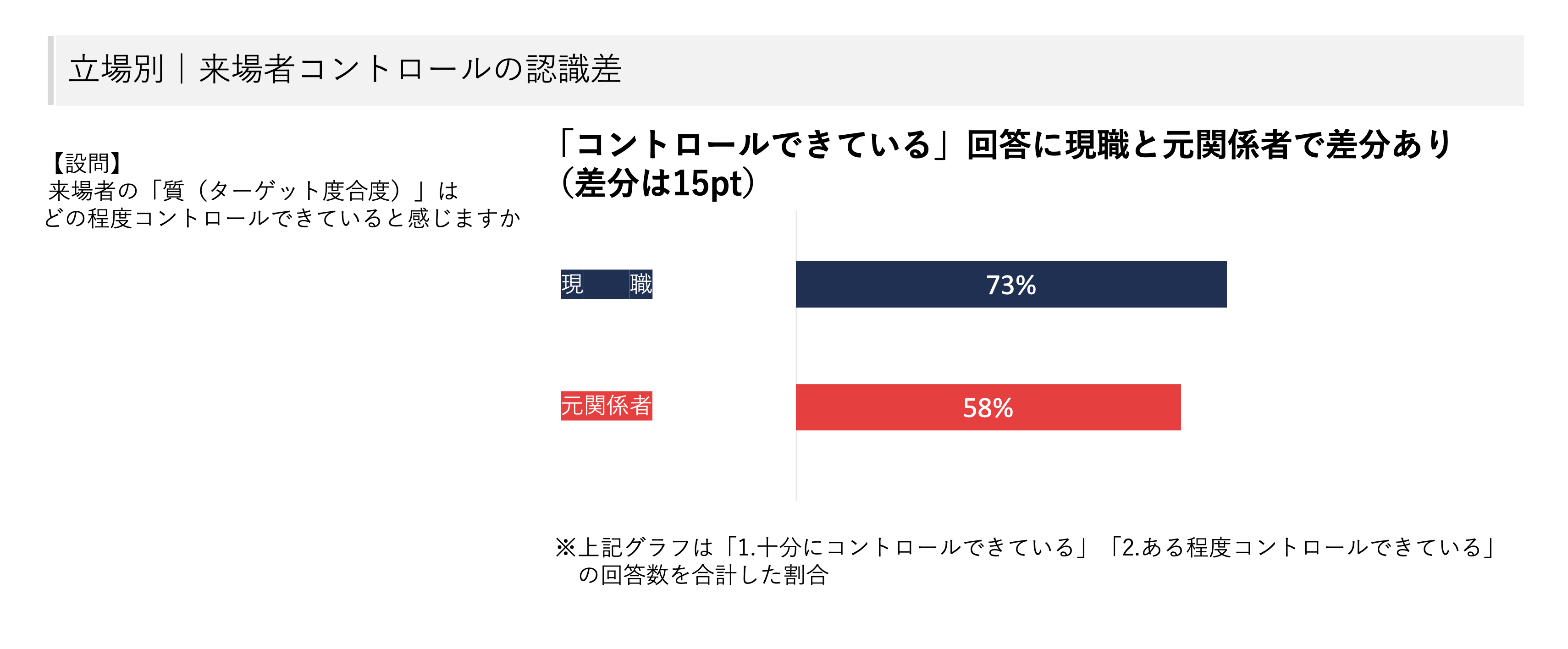Click the footnote text 上記グラフは
This screenshot has width=1568, height=649.
[645, 547]
